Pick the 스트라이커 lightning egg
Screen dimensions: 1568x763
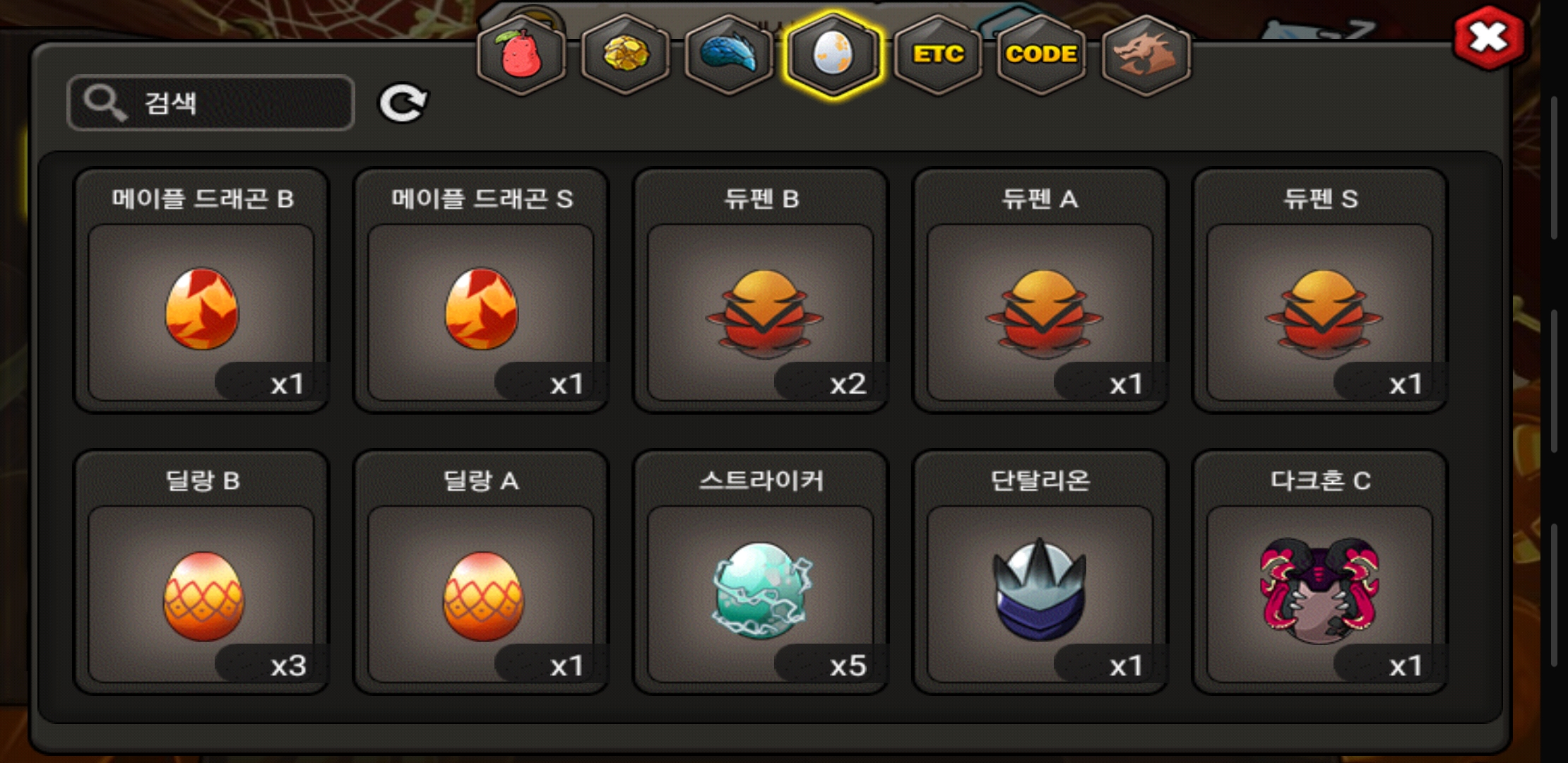pos(761,572)
